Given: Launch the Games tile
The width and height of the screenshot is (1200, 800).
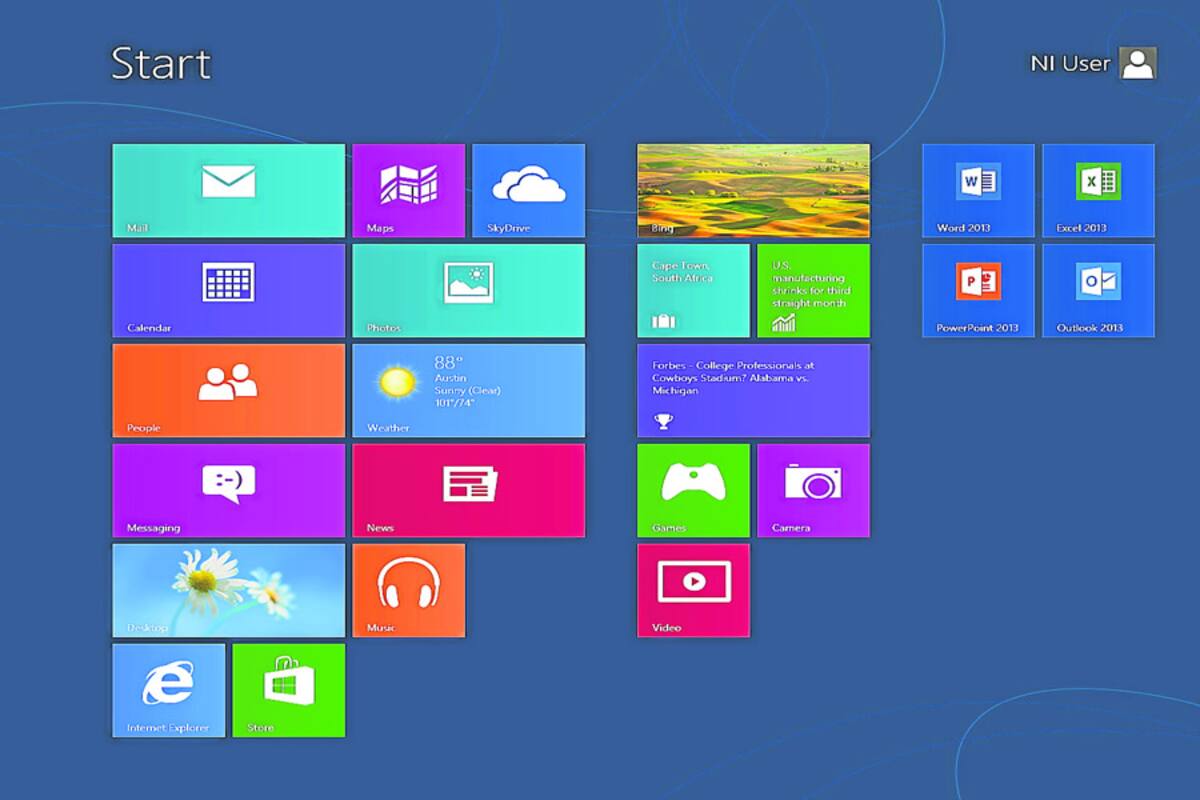Looking at the screenshot, I should tap(693, 490).
